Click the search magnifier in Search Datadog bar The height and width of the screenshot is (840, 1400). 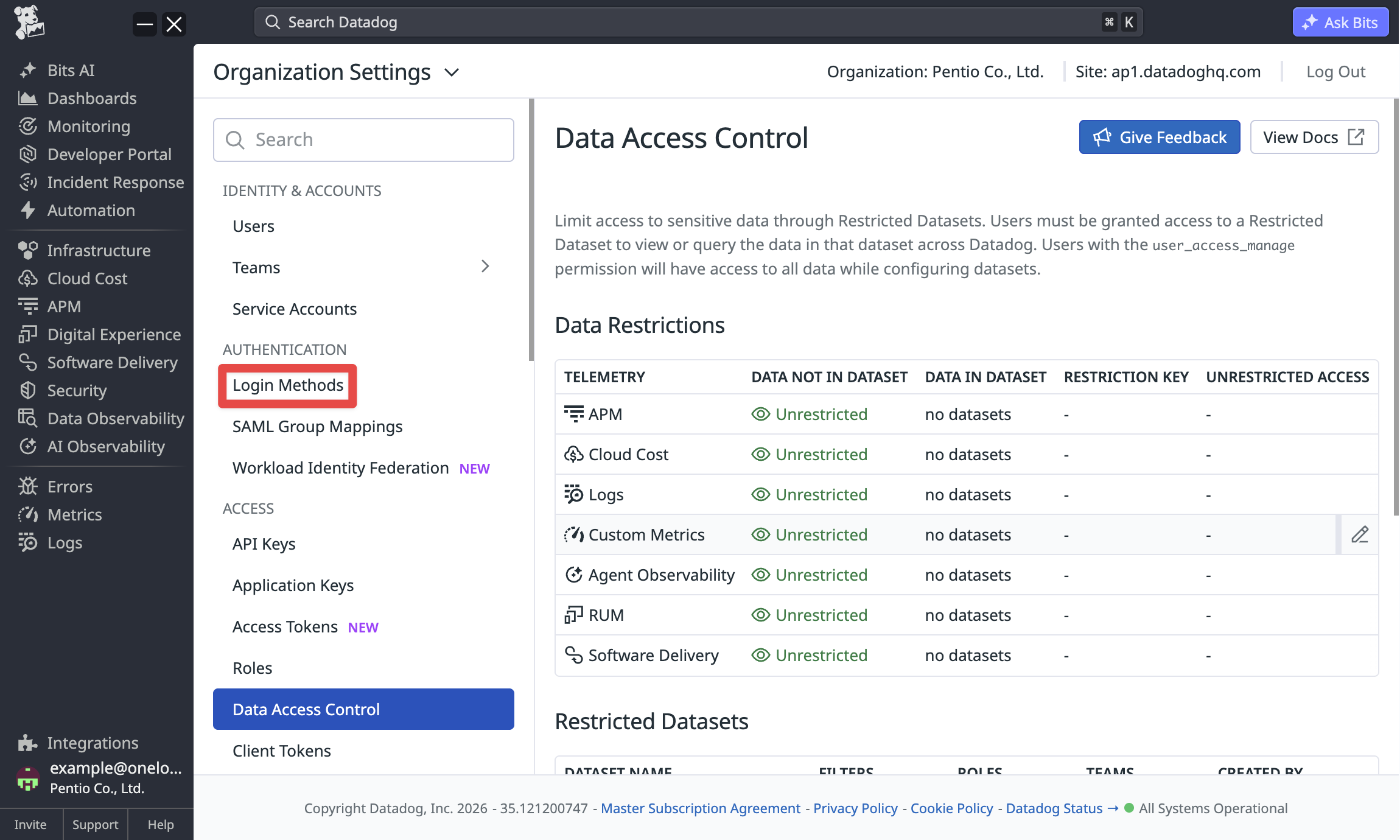273,23
